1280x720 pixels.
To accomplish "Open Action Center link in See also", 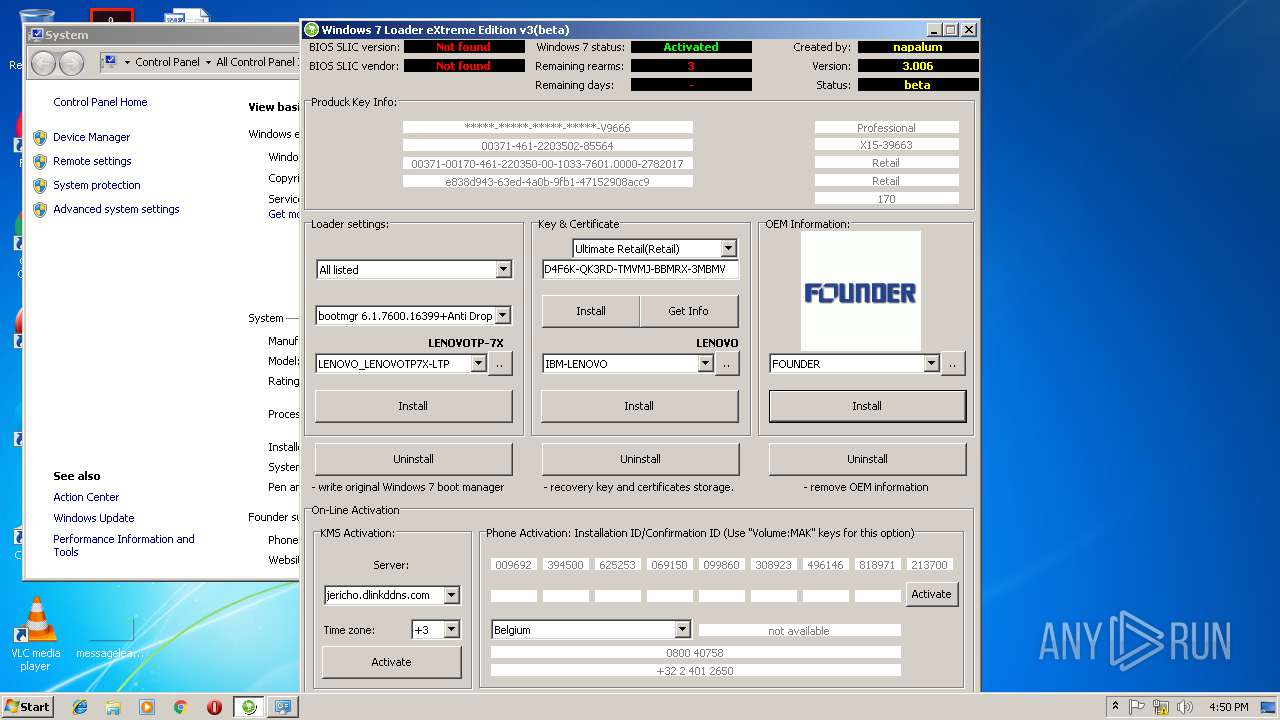I will click(x=86, y=497).
